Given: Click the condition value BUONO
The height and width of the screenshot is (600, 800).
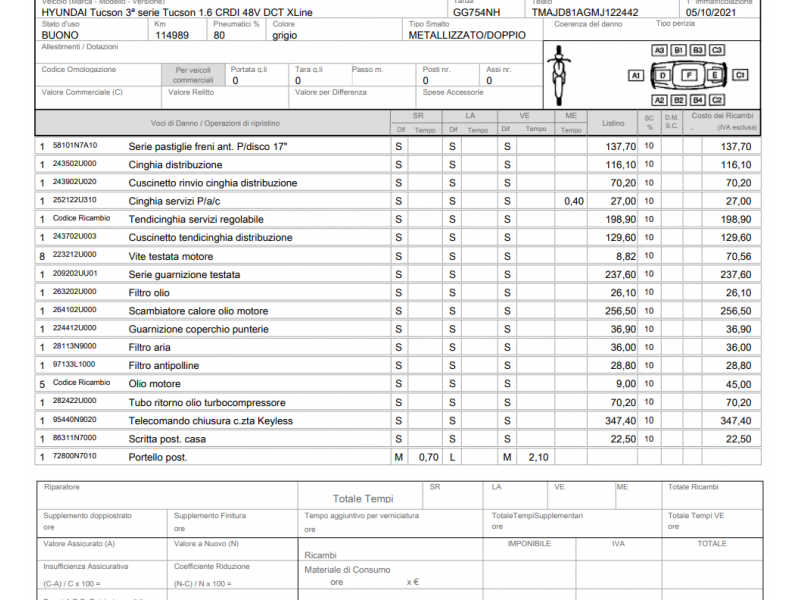Looking at the screenshot, I should point(60,35).
